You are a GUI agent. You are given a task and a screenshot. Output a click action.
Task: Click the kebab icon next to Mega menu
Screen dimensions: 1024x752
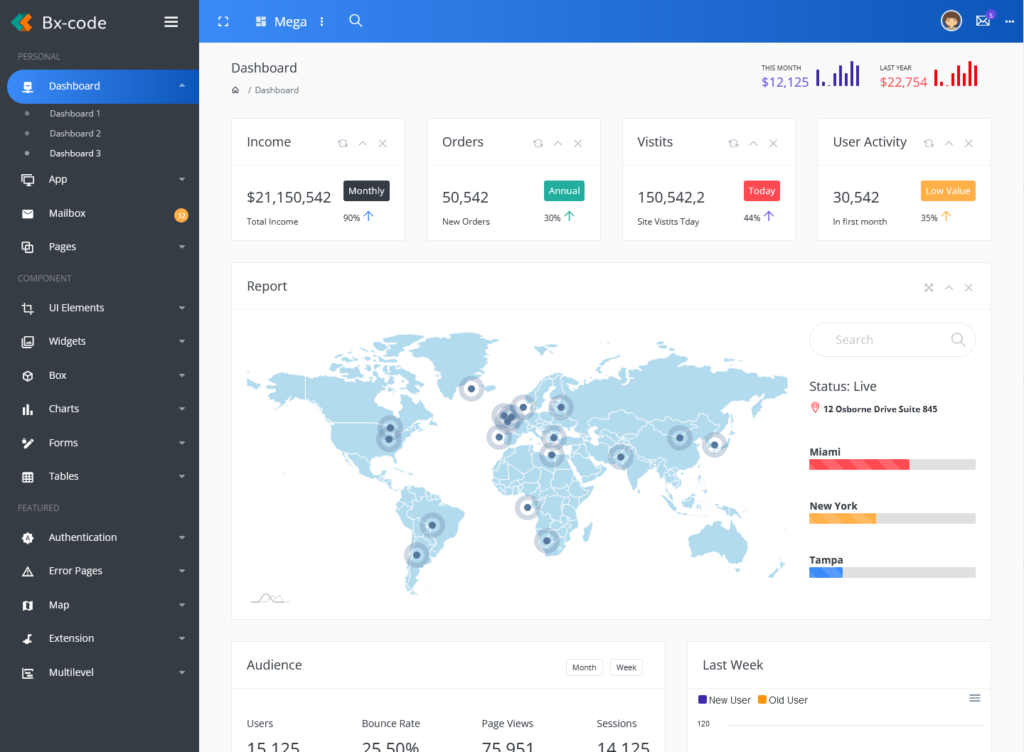point(321,21)
